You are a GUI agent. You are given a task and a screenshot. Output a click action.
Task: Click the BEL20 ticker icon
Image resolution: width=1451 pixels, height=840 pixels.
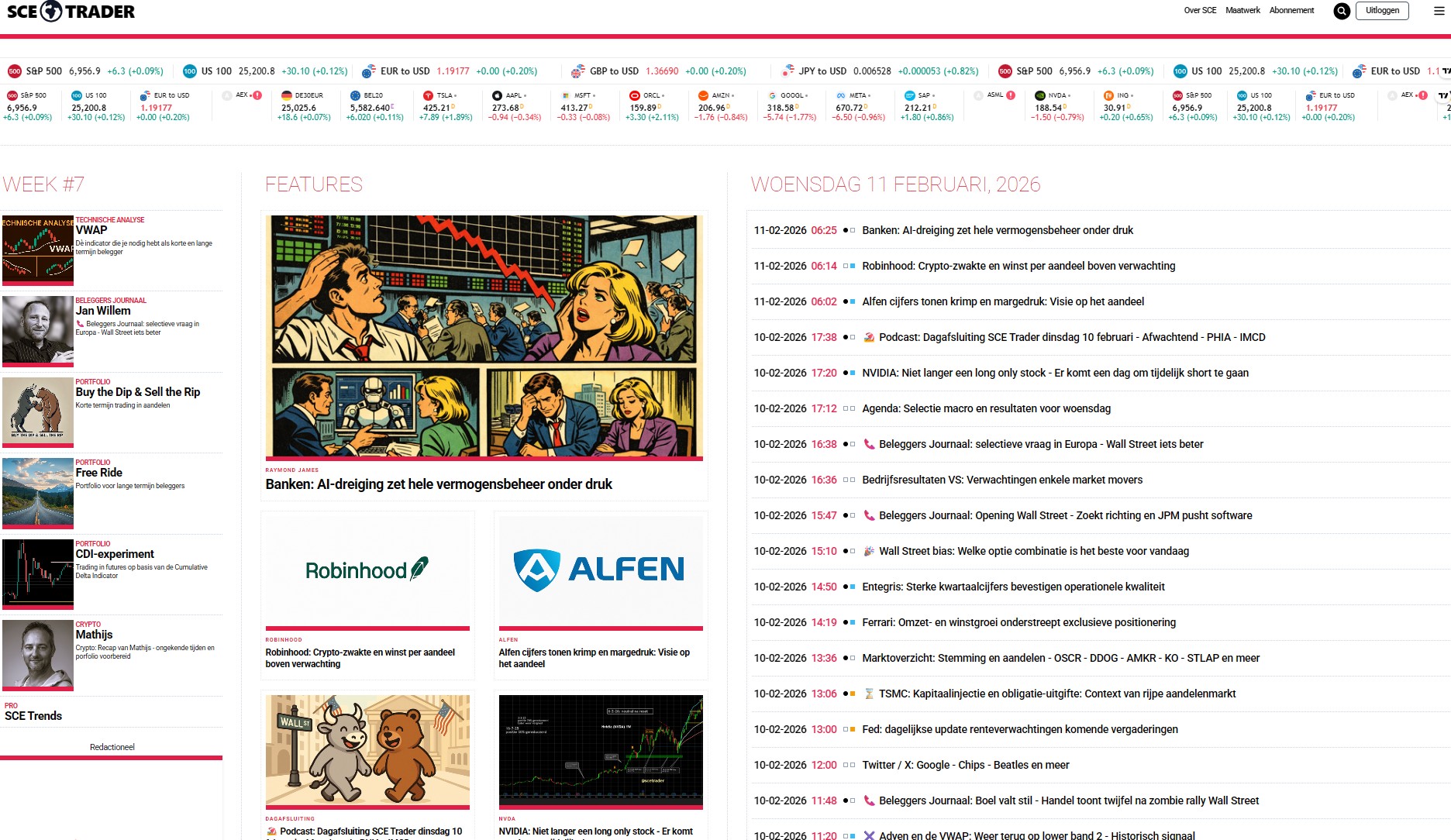pos(355,95)
